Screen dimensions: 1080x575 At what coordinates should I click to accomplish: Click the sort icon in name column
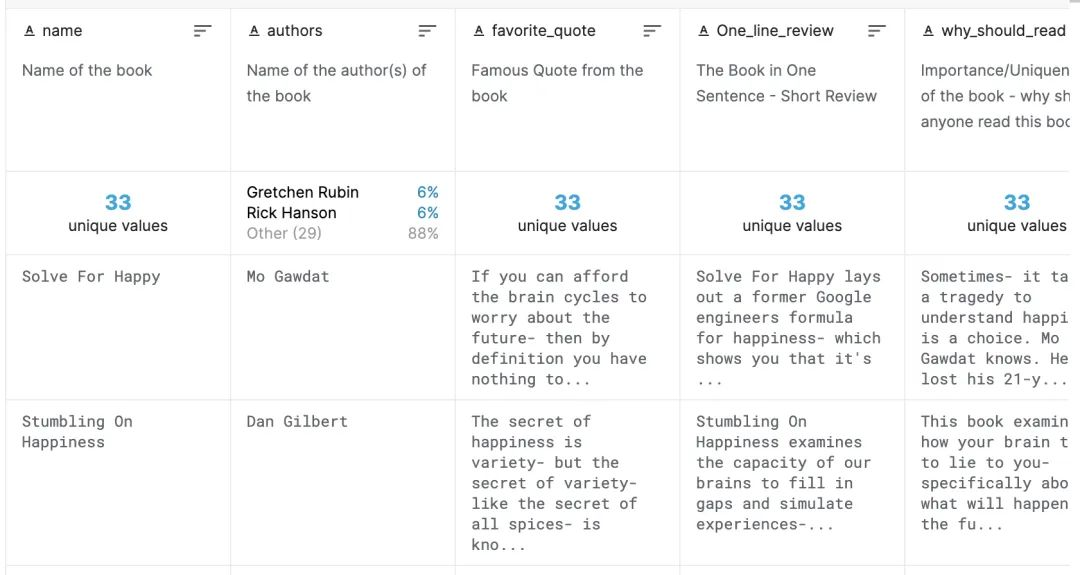[x=202, y=31]
